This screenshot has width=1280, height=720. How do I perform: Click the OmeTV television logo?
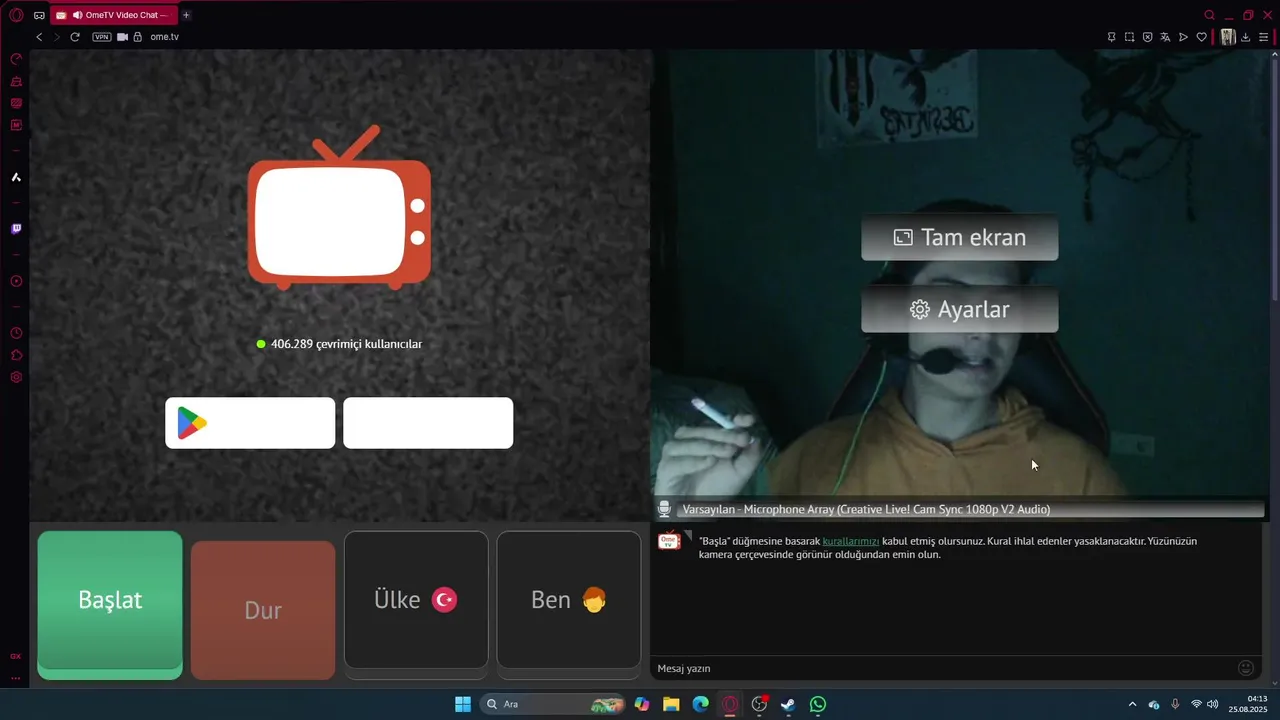(340, 208)
